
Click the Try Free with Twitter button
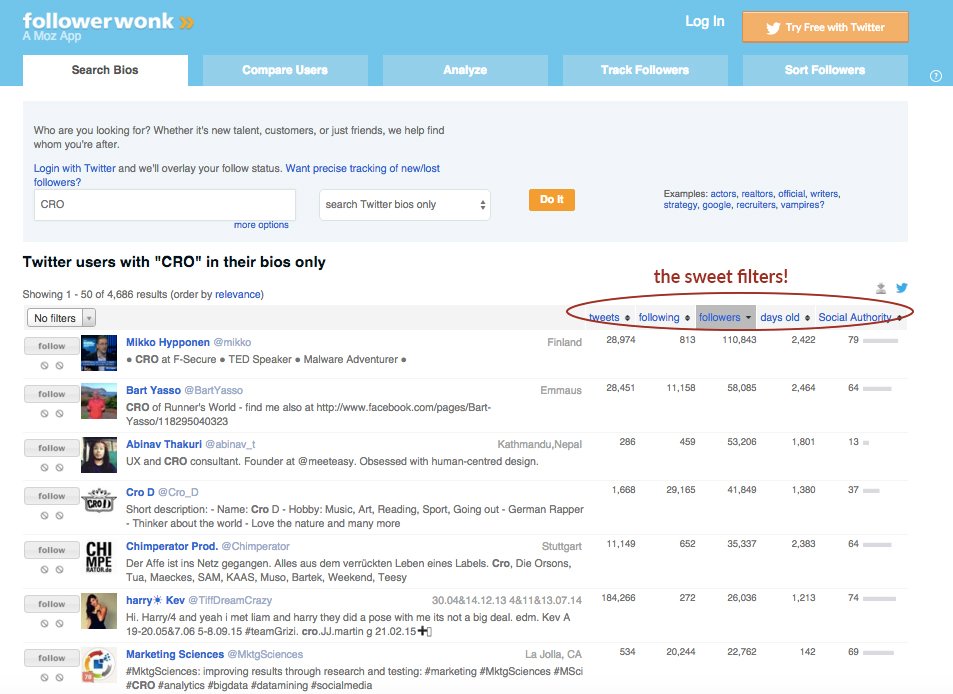coord(825,27)
